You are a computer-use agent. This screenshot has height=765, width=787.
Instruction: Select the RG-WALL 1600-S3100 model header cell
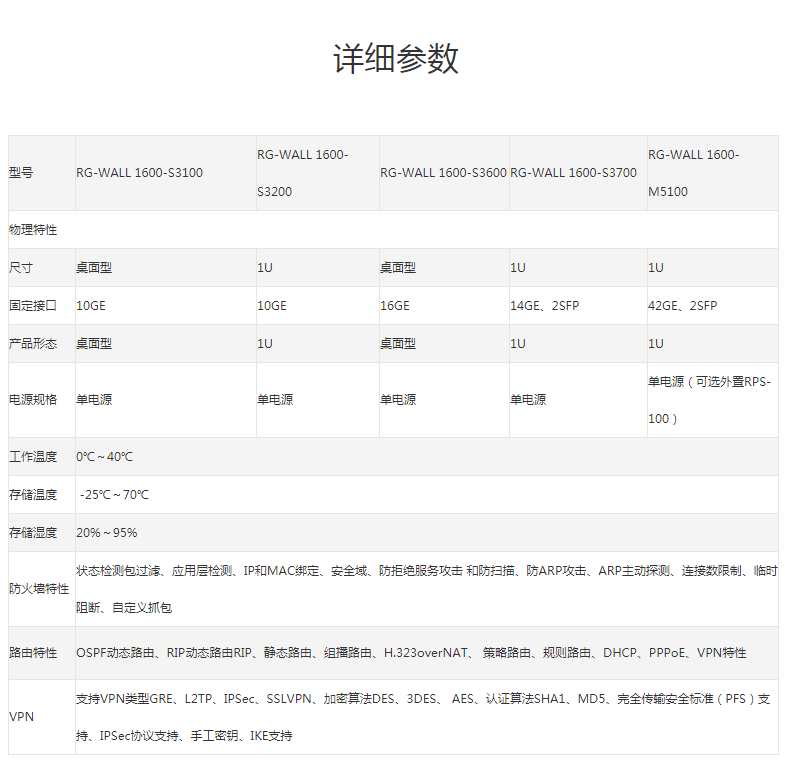[x=139, y=173]
